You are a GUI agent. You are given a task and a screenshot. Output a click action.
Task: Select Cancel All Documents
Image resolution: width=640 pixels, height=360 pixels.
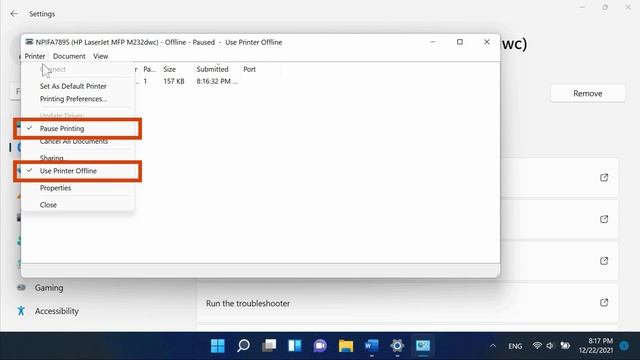click(74, 141)
